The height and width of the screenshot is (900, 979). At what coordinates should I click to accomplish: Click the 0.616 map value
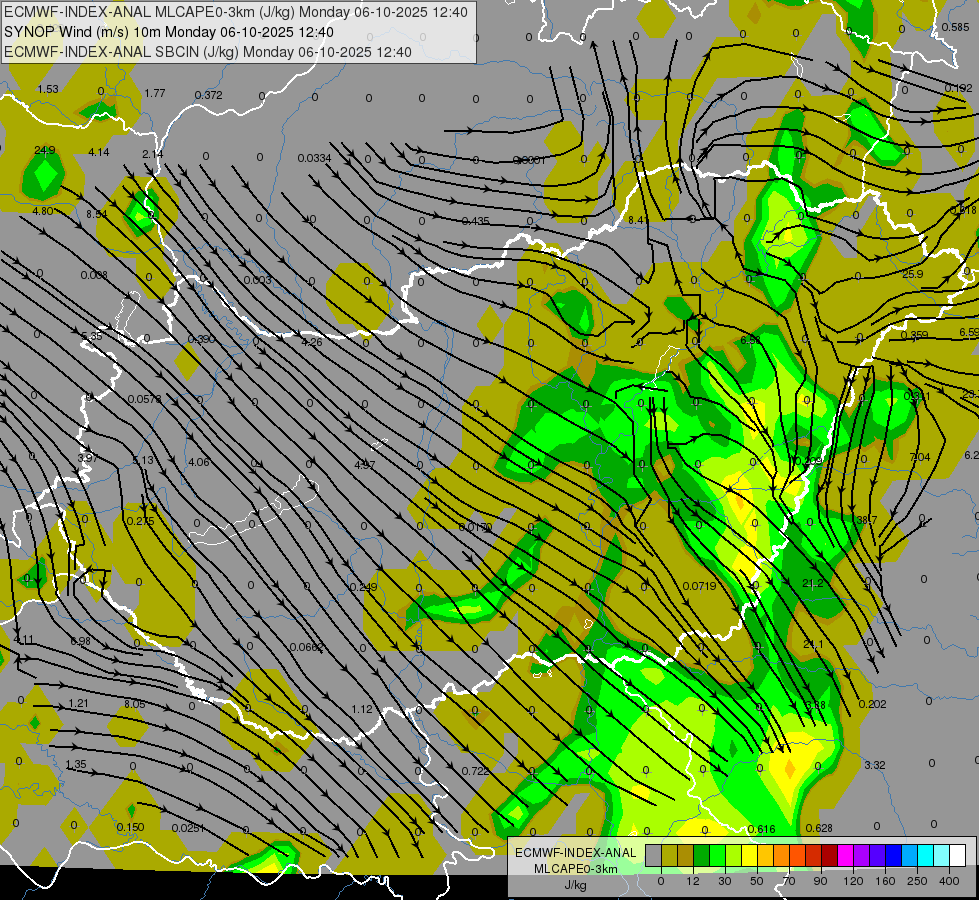coord(761,829)
